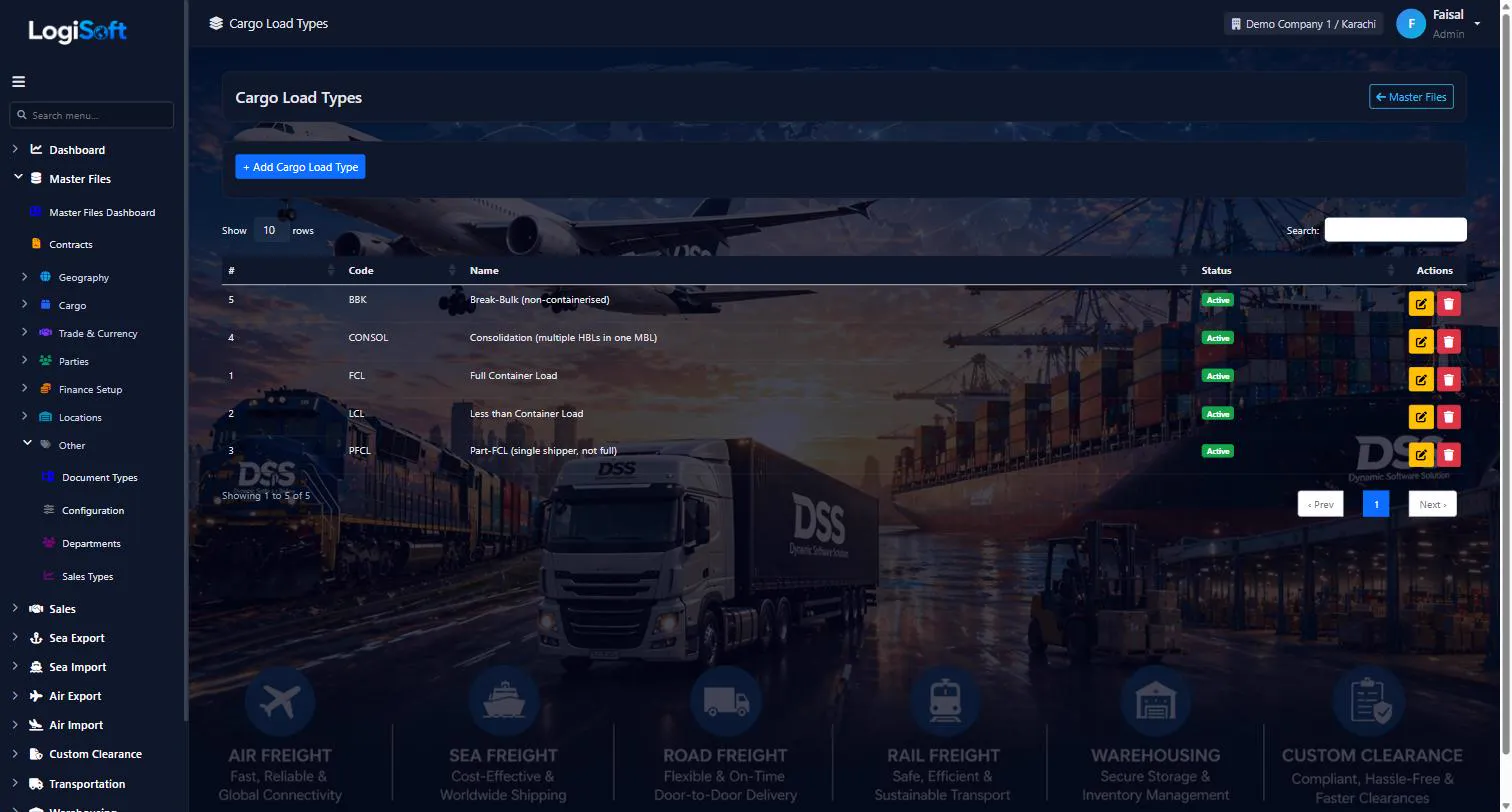The width and height of the screenshot is (1512, 812).
Task: Edit the CONSOL Consolidation row
Action: 1421,342
